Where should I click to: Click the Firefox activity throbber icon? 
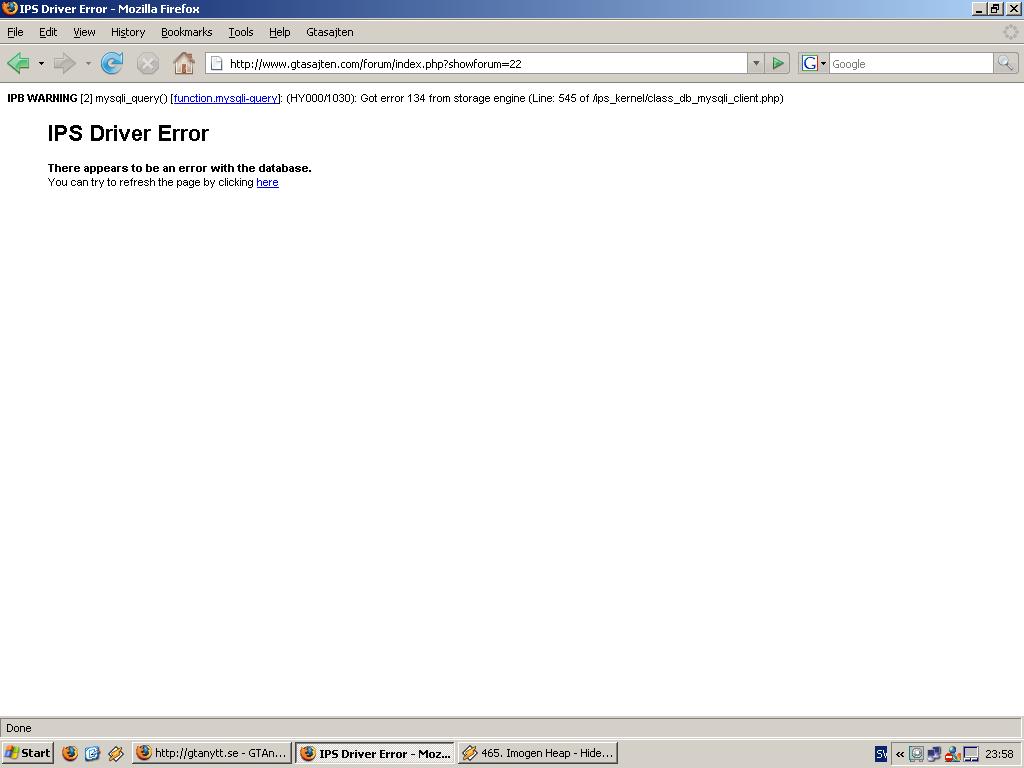[1010, 32]
